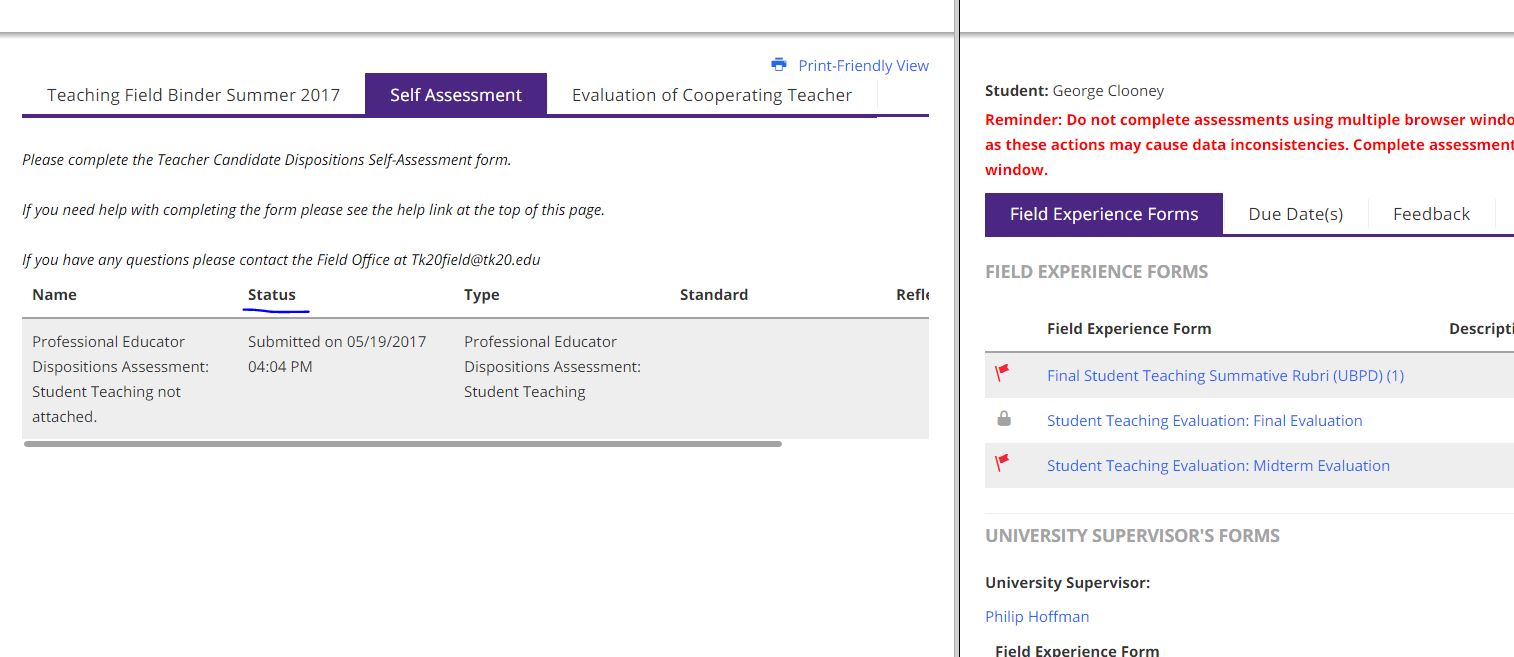The image size is (1514, 657).
Task: Click the horizontal scrollbar under the assessment table
Action: 402,443
